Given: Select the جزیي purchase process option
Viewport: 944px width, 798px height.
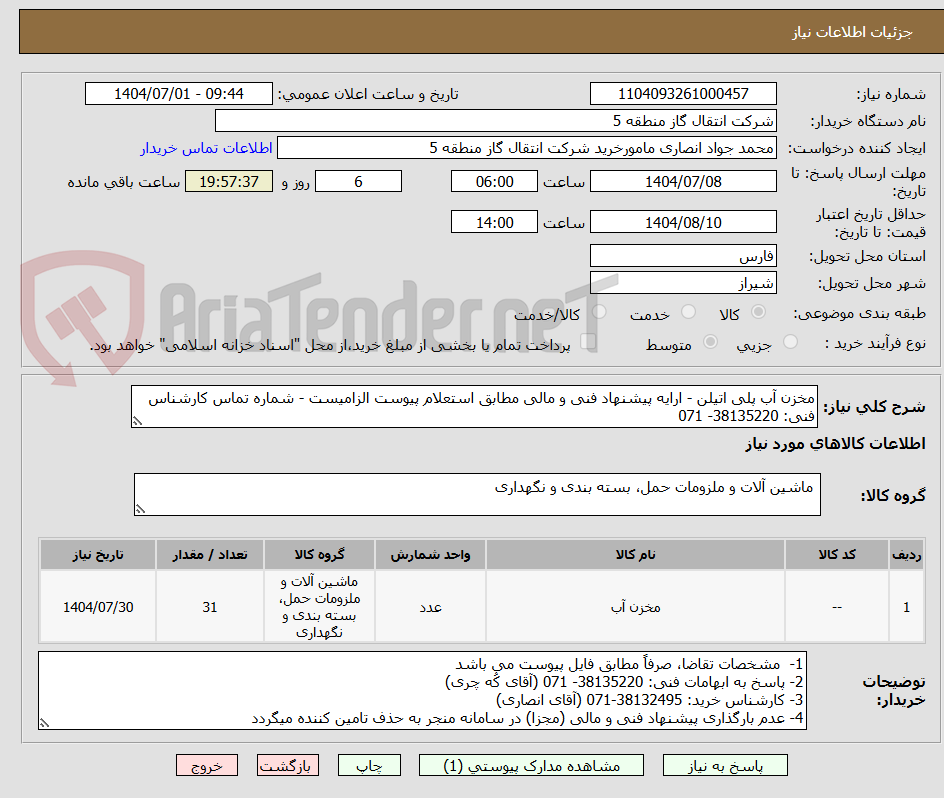Looking at the screenshot, I should click(x=790, y=340).
